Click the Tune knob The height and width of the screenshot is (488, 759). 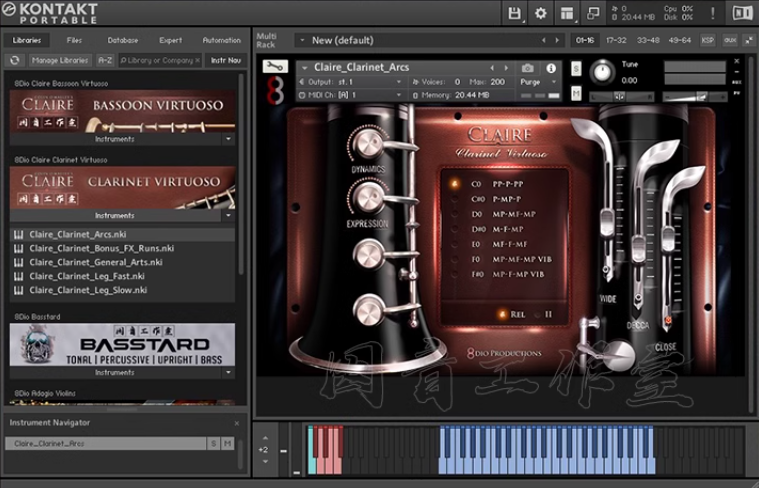pos(602,72)
